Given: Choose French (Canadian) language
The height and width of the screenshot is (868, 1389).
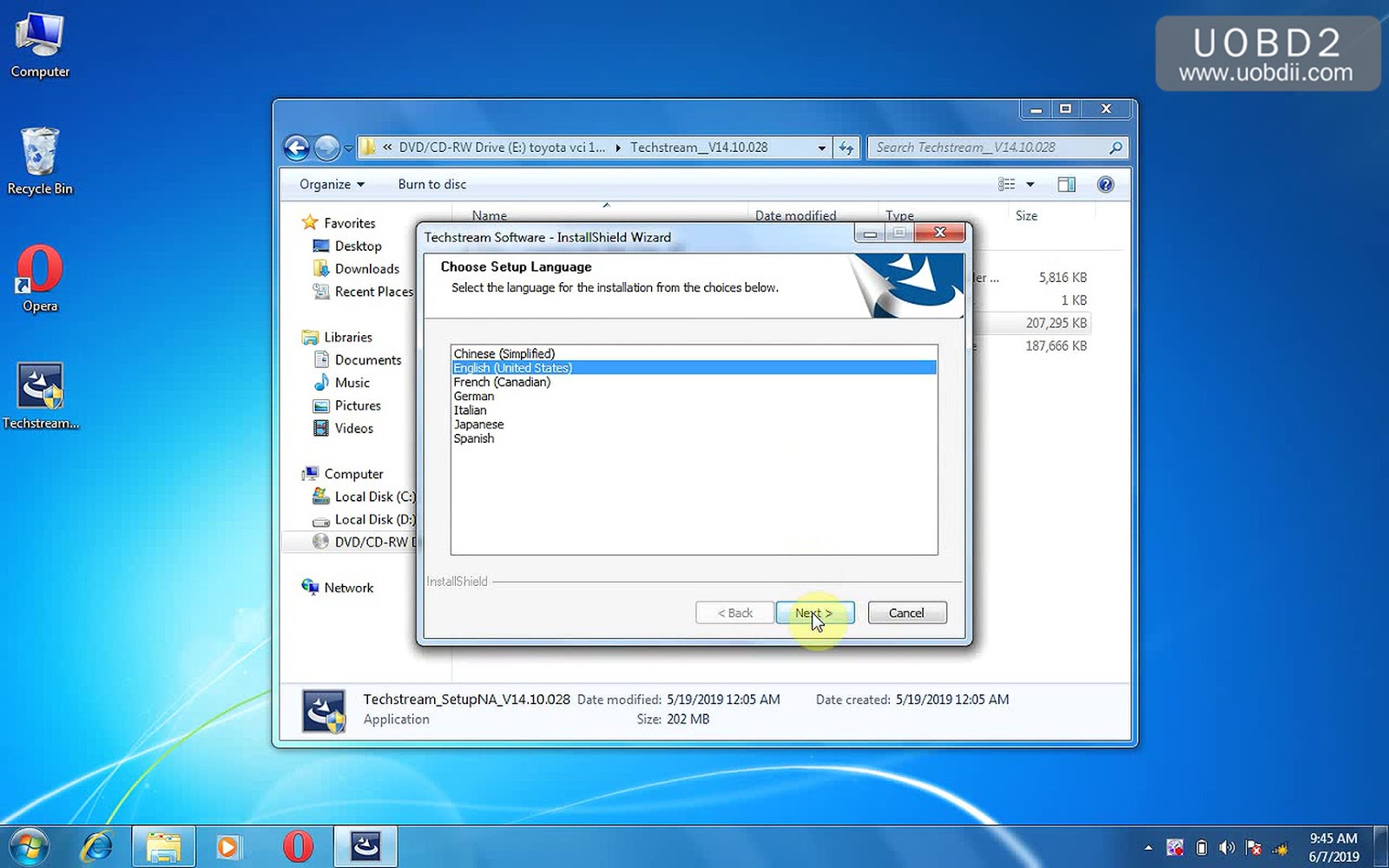Looking at the screenshot, I should tap(694, 382).
